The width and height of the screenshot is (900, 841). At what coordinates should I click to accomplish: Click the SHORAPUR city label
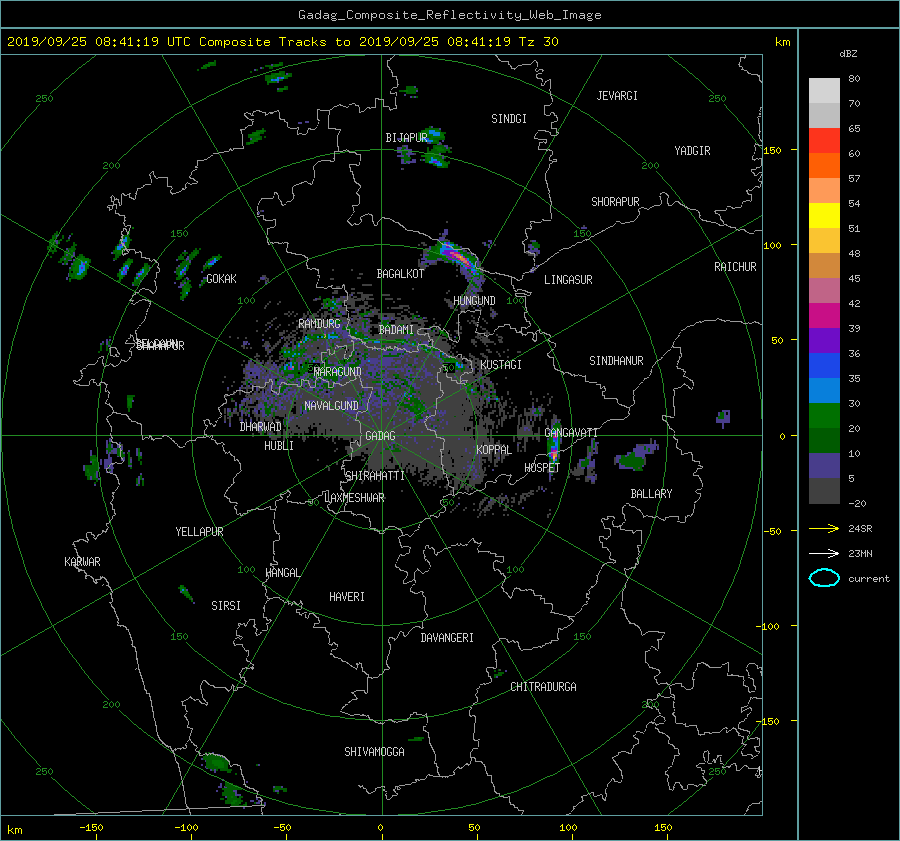pos(615,202)
